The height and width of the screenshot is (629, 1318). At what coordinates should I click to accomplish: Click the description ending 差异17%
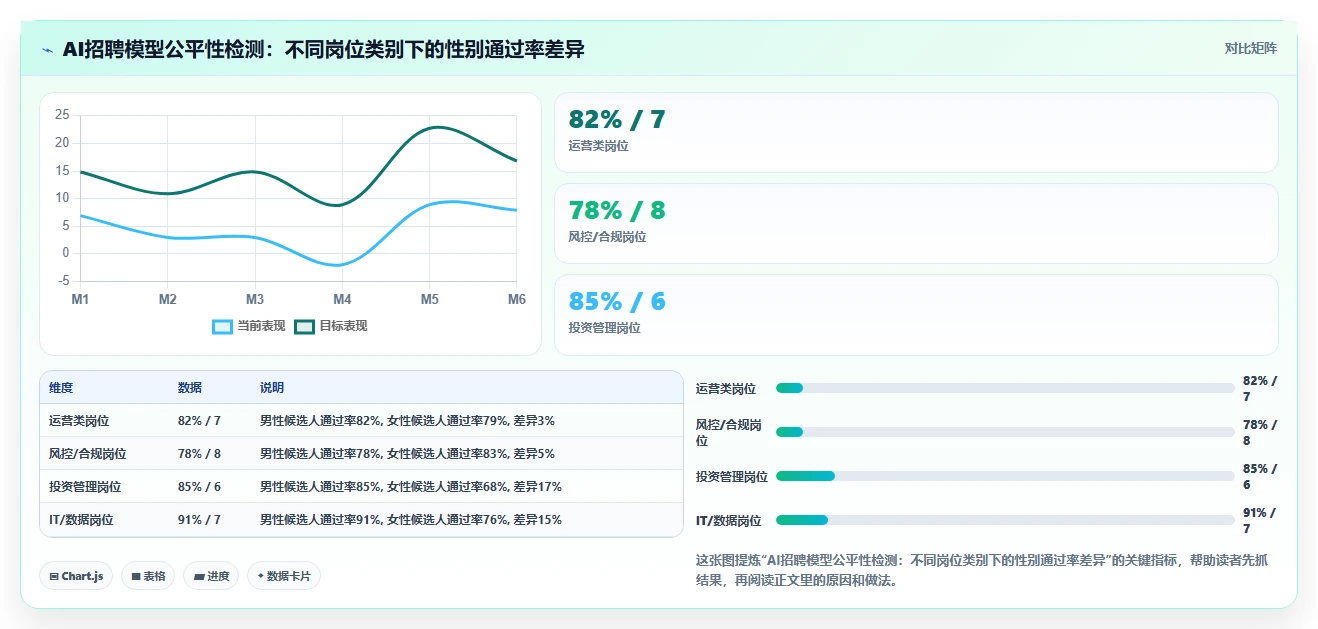(x=411, y=487)
